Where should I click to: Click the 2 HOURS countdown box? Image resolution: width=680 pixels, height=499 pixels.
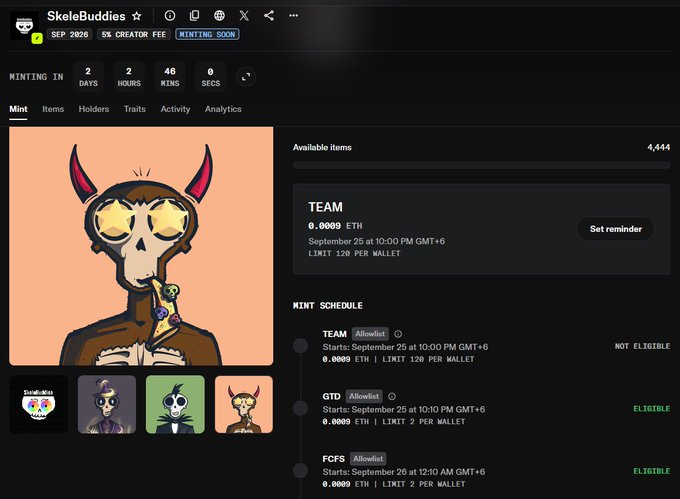129,77
